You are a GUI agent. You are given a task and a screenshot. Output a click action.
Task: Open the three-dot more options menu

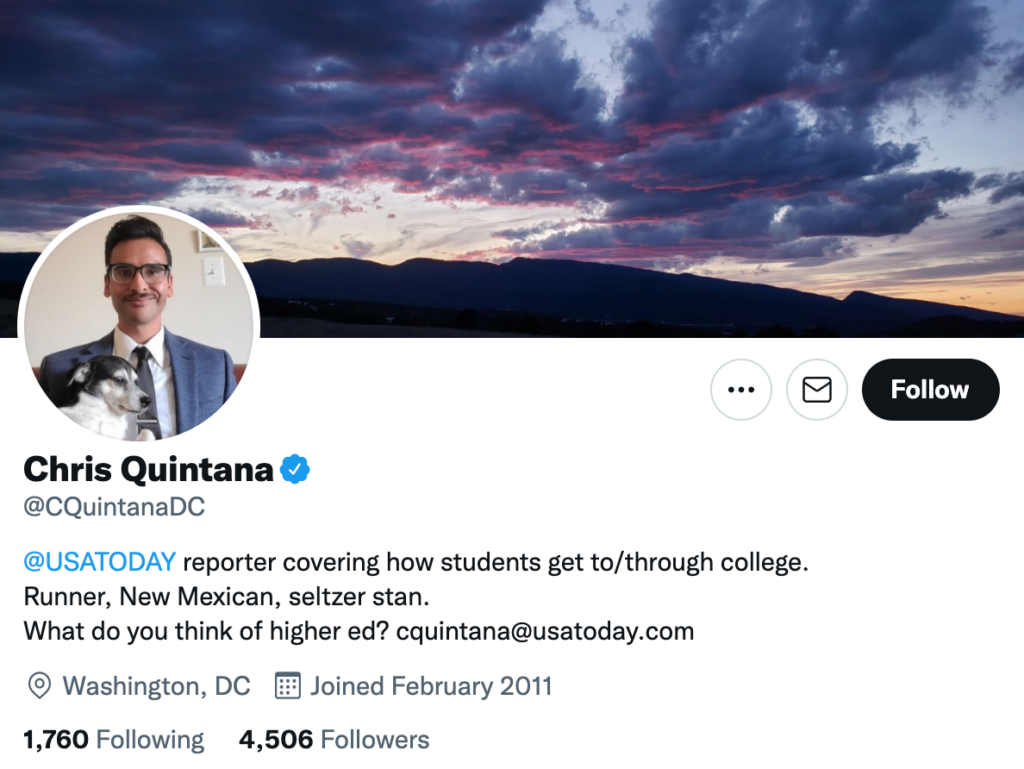click(741, 389)
